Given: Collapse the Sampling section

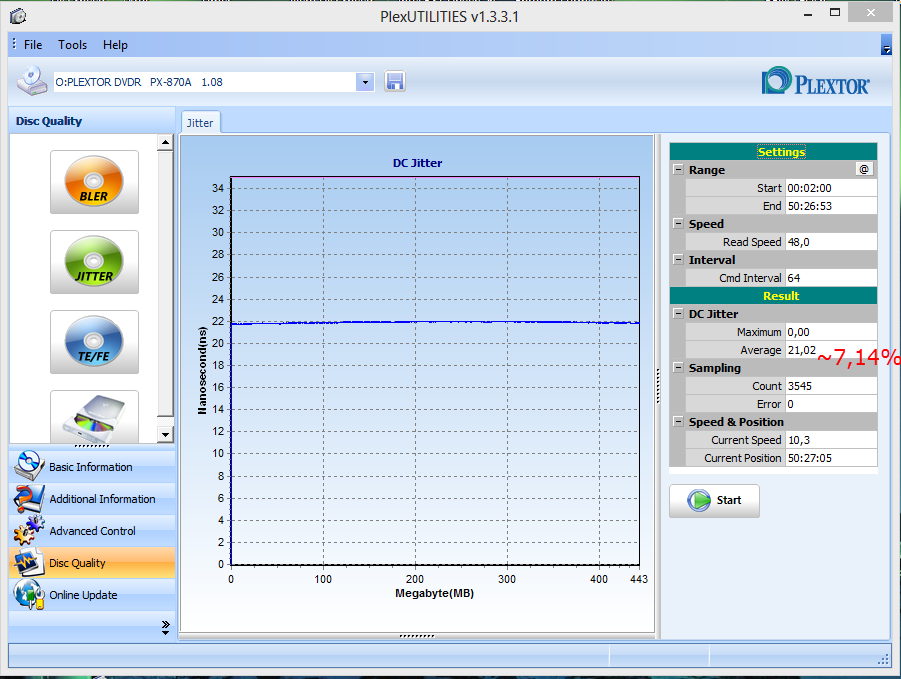Looking at the screenshot, I should coord(679,368).
